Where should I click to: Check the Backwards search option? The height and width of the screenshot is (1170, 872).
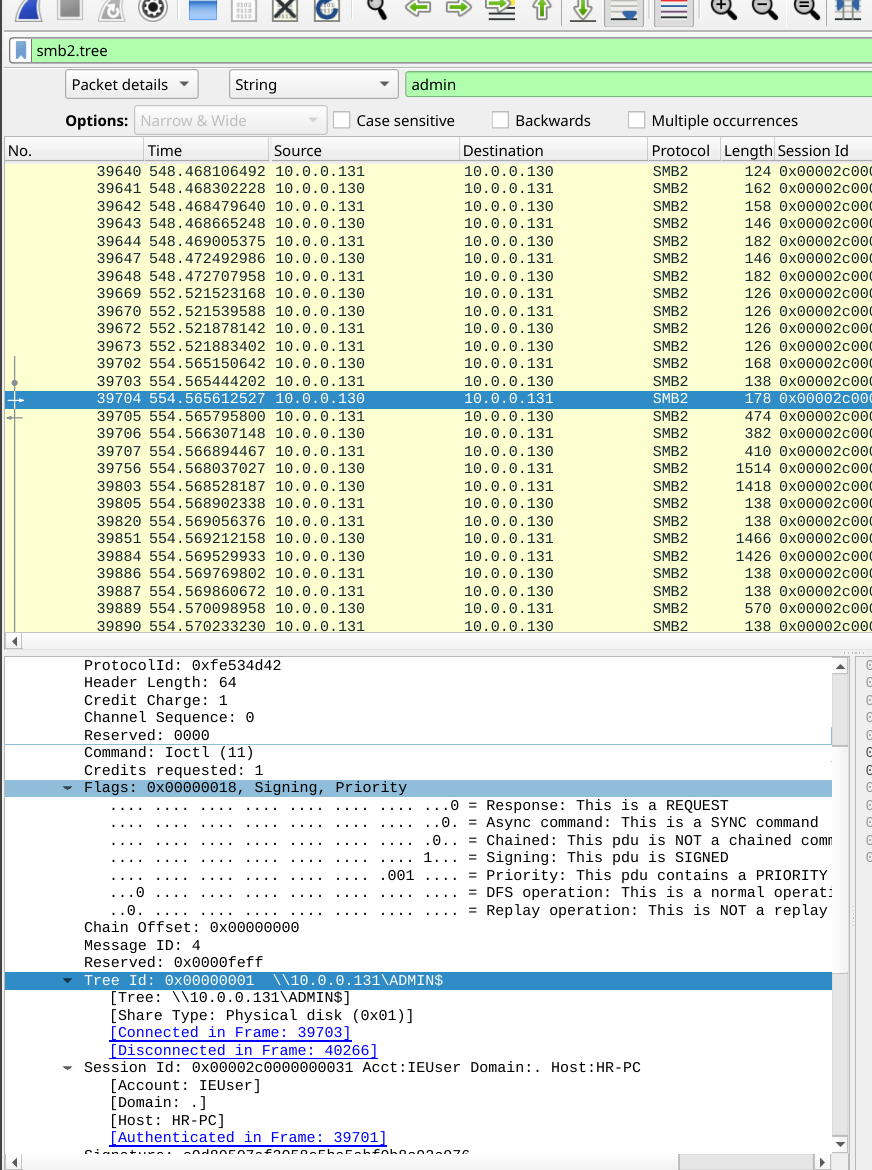[500, 121]
